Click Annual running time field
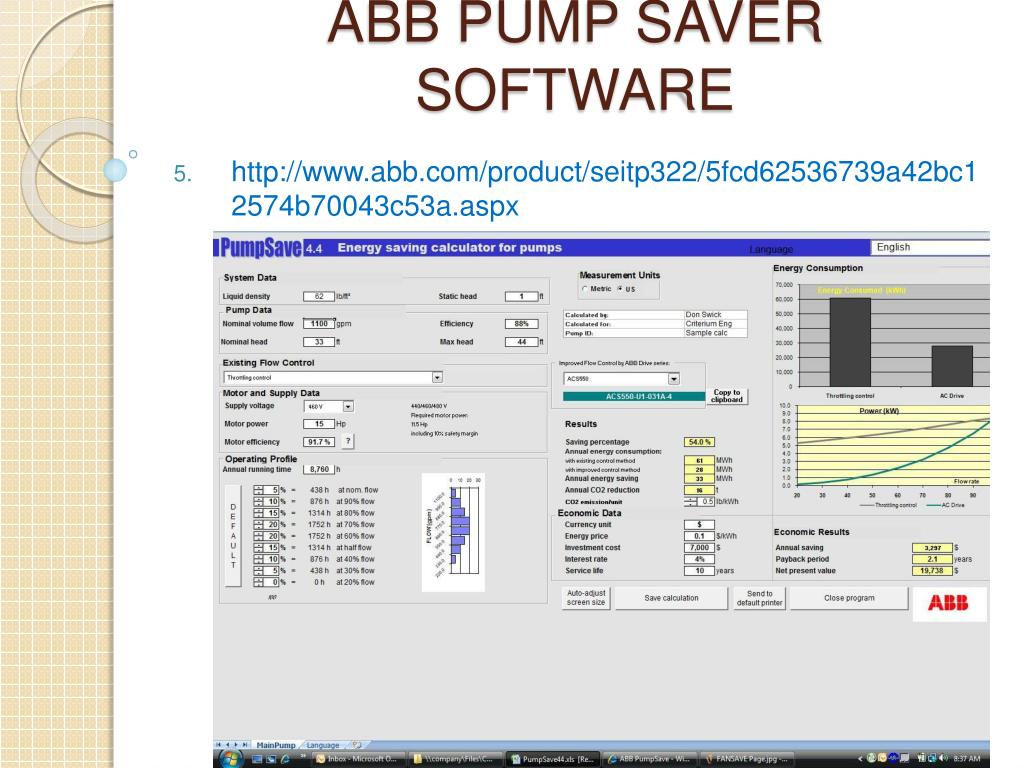1024x768 pixels. 319,469
